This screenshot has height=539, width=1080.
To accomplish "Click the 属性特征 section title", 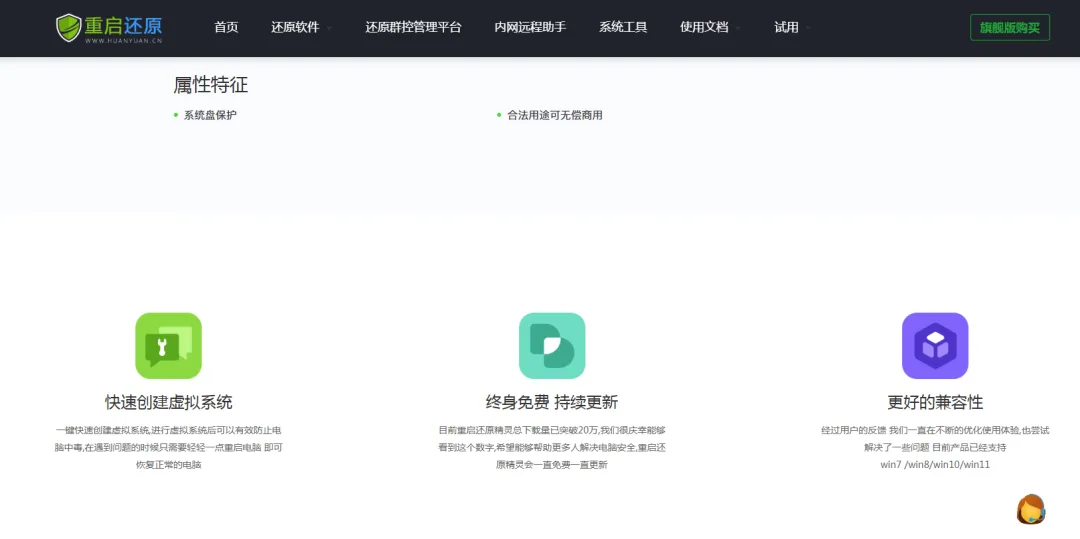I will pyautogui.click(x=210, y=86).
